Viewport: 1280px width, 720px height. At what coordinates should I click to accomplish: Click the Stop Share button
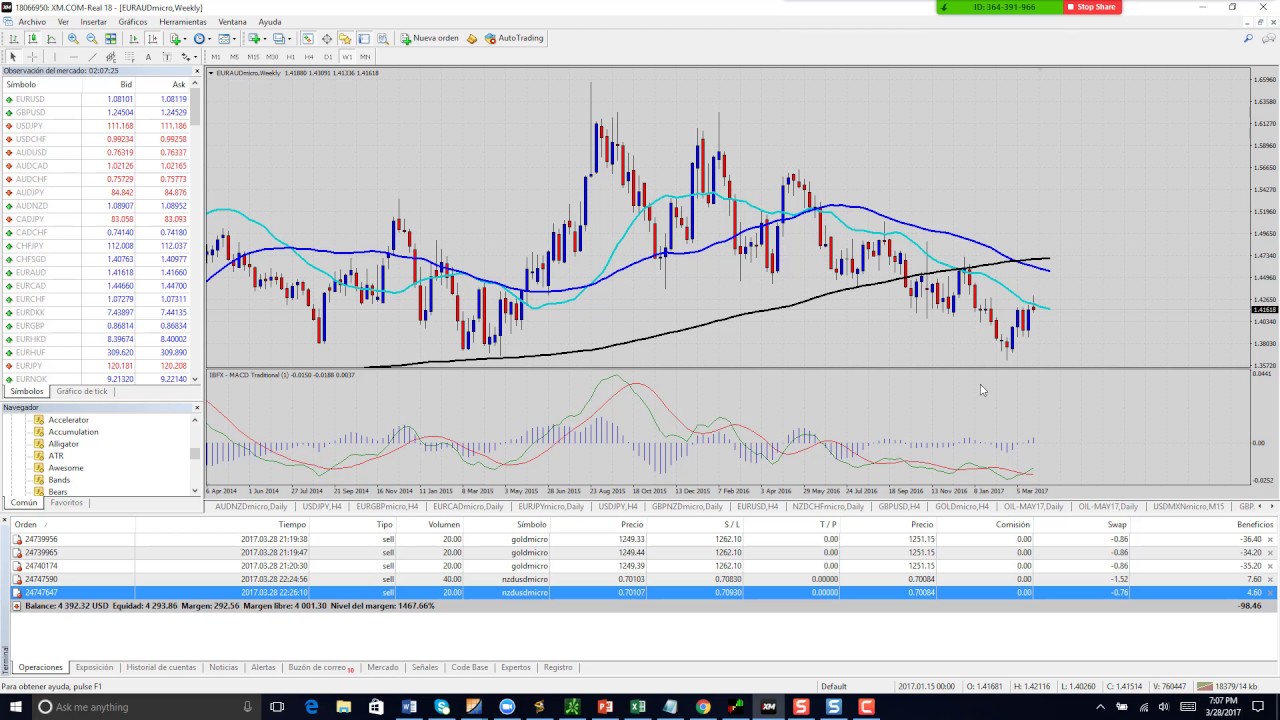tap(1091, 7)
